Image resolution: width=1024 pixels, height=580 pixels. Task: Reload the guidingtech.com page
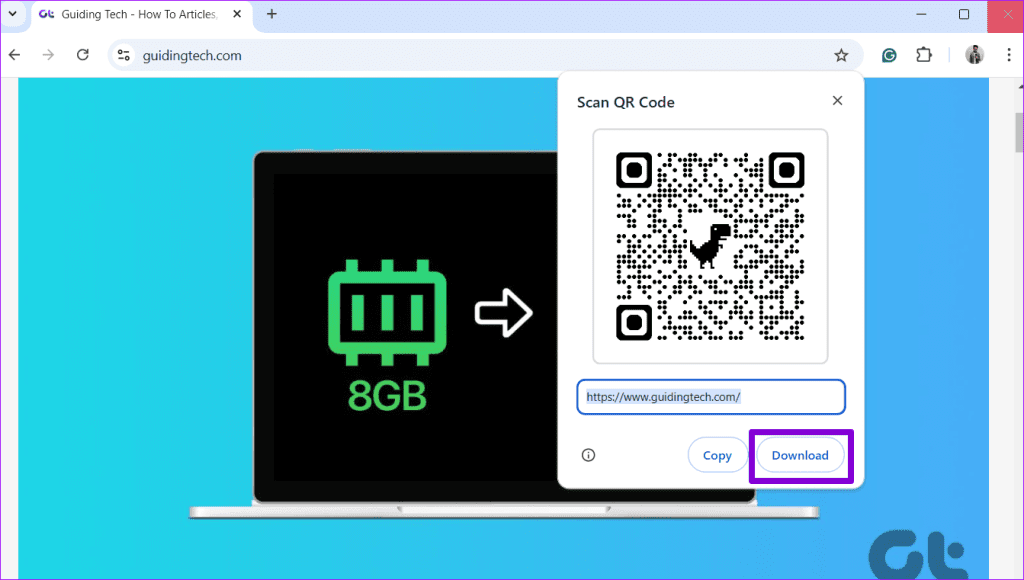[x=82, y=56]
